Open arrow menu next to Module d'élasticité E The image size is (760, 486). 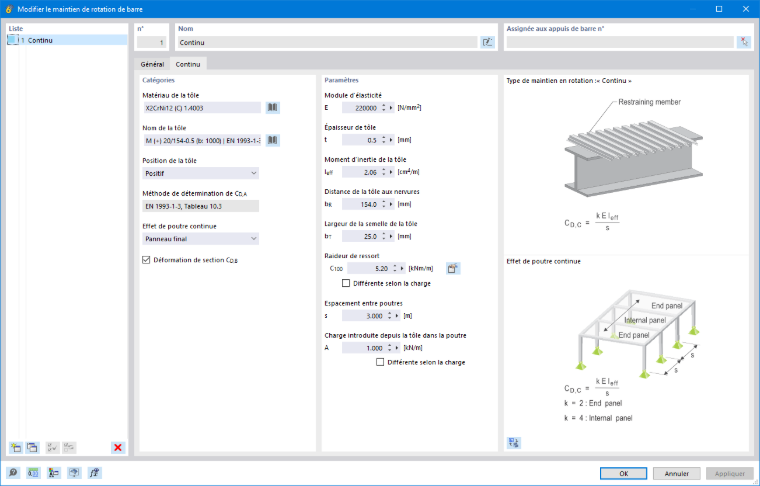(391, 108)
